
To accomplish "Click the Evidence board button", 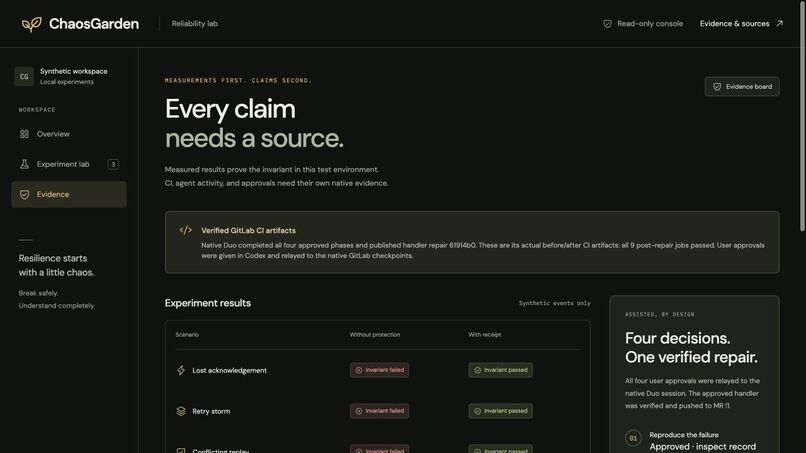I will [x=742, y=86].
